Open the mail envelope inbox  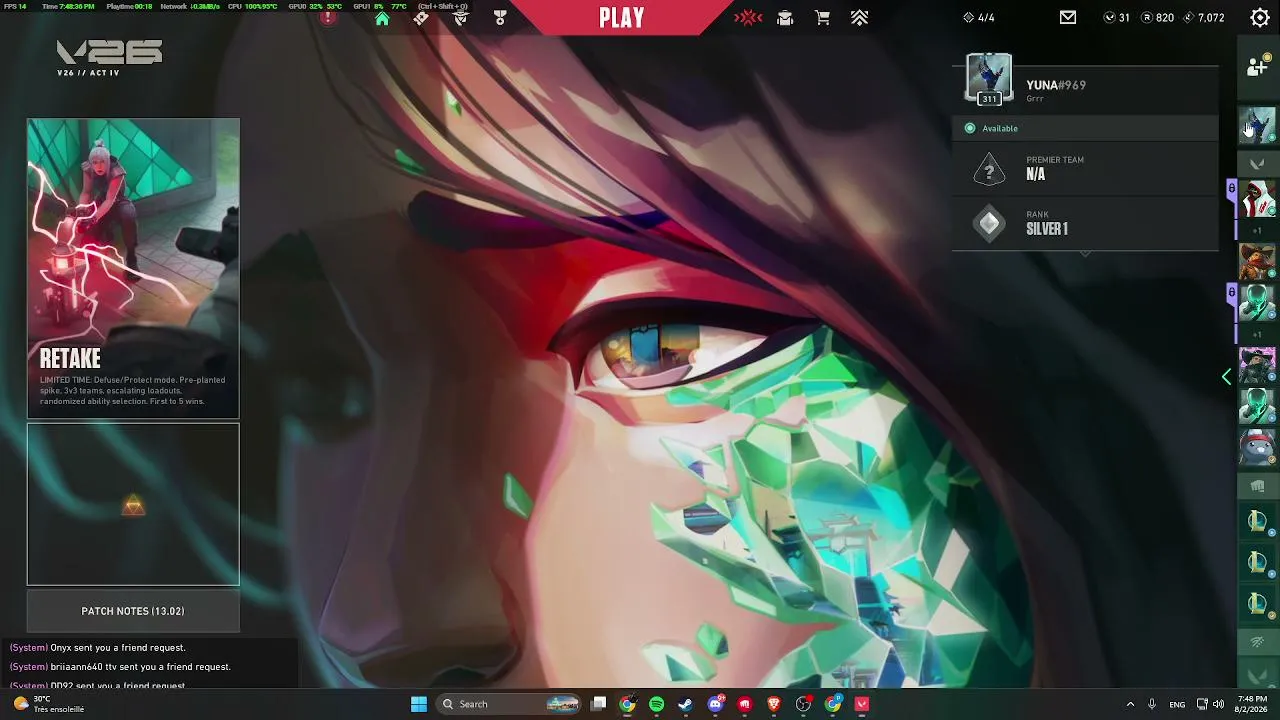pyautogui.click(x=1068, y=18)
